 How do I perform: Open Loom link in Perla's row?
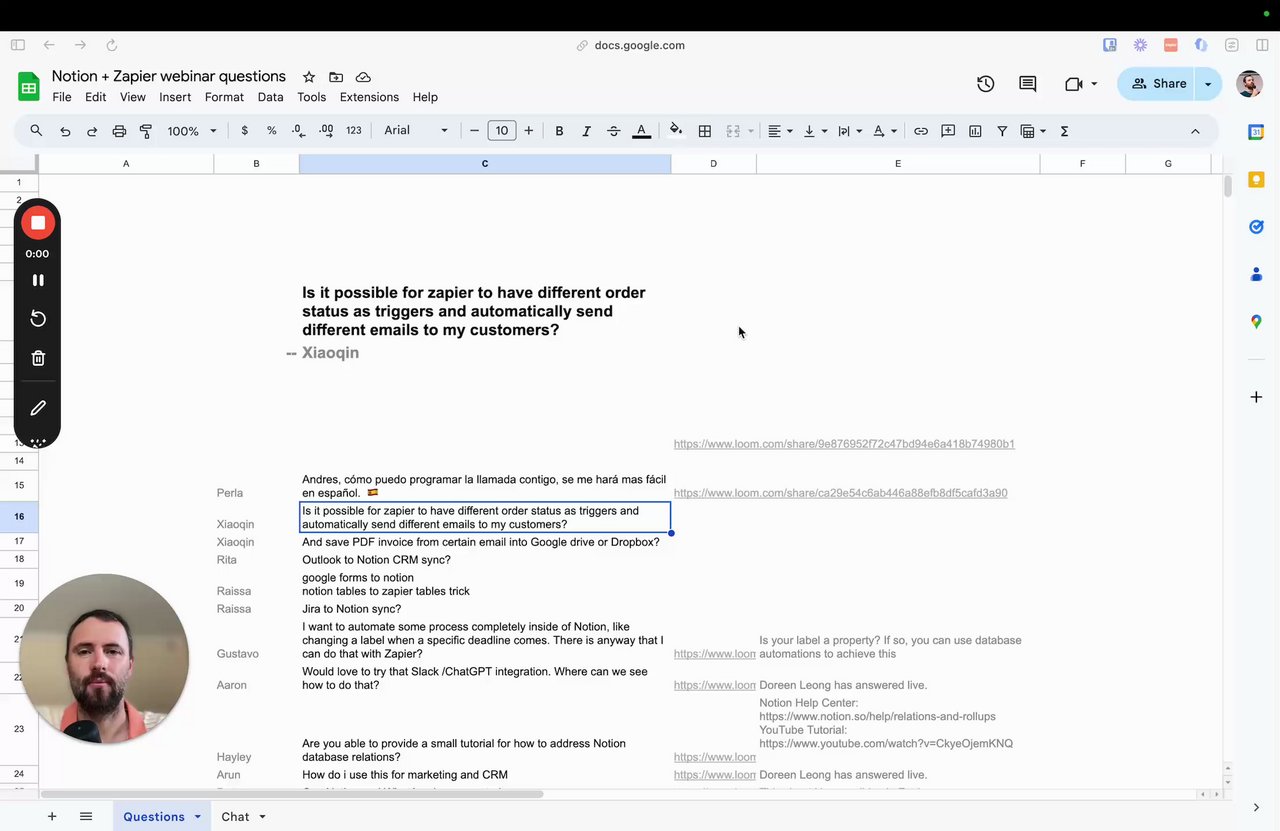coord(841,493)
